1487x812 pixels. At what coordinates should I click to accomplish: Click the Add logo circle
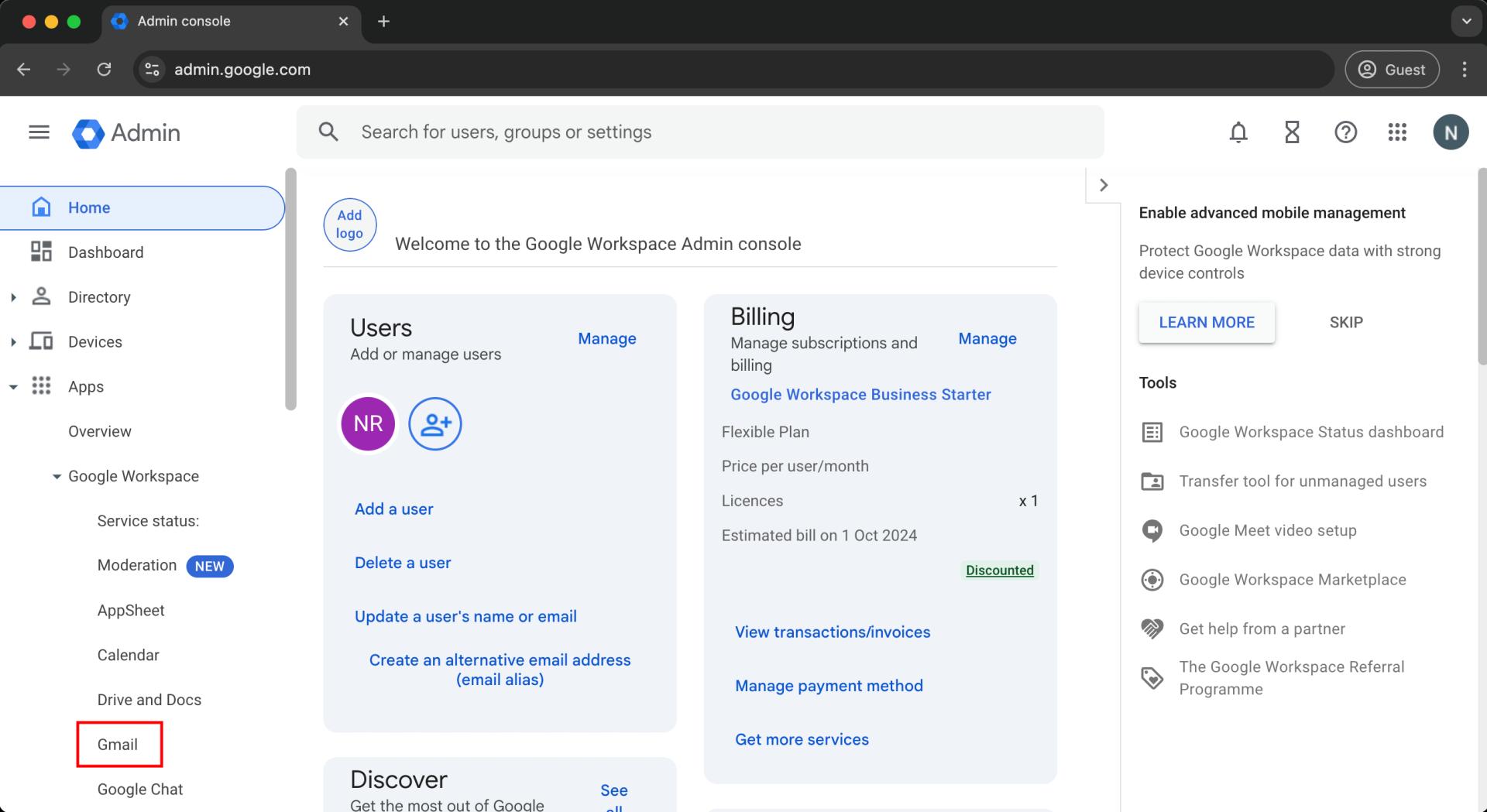click(x=349, y=225)
